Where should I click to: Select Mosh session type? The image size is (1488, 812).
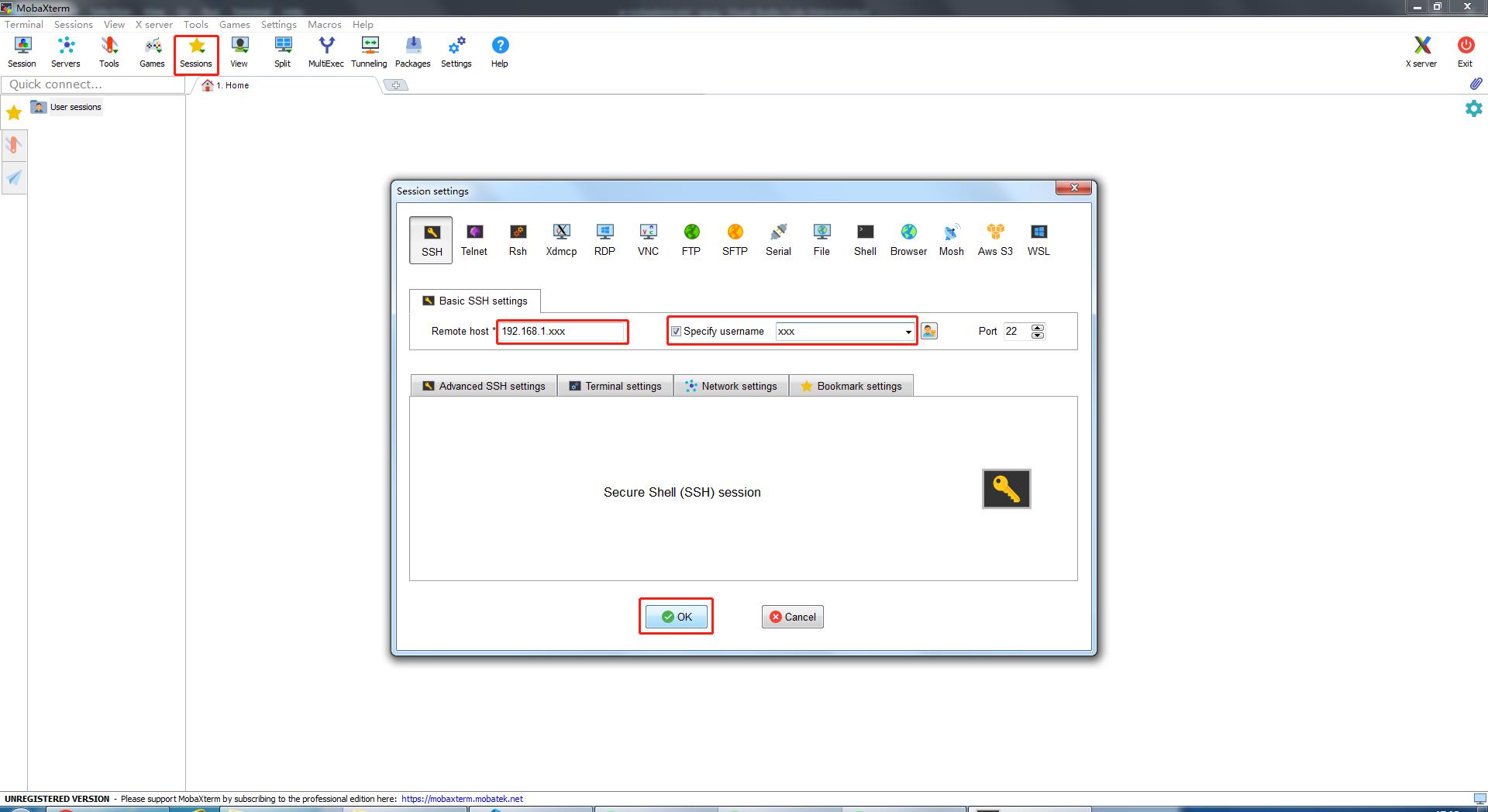(952, 240)
